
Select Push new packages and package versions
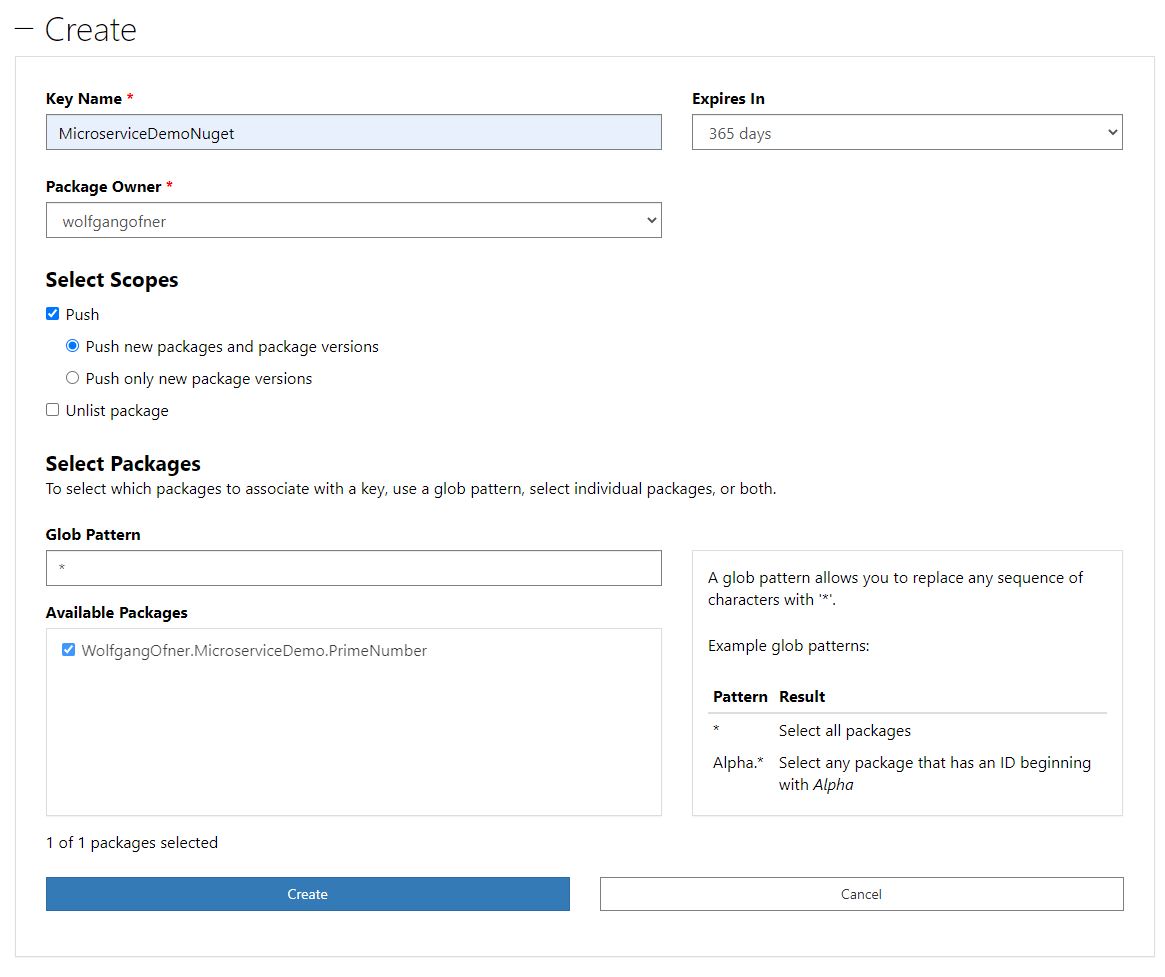tap(71, 346)
